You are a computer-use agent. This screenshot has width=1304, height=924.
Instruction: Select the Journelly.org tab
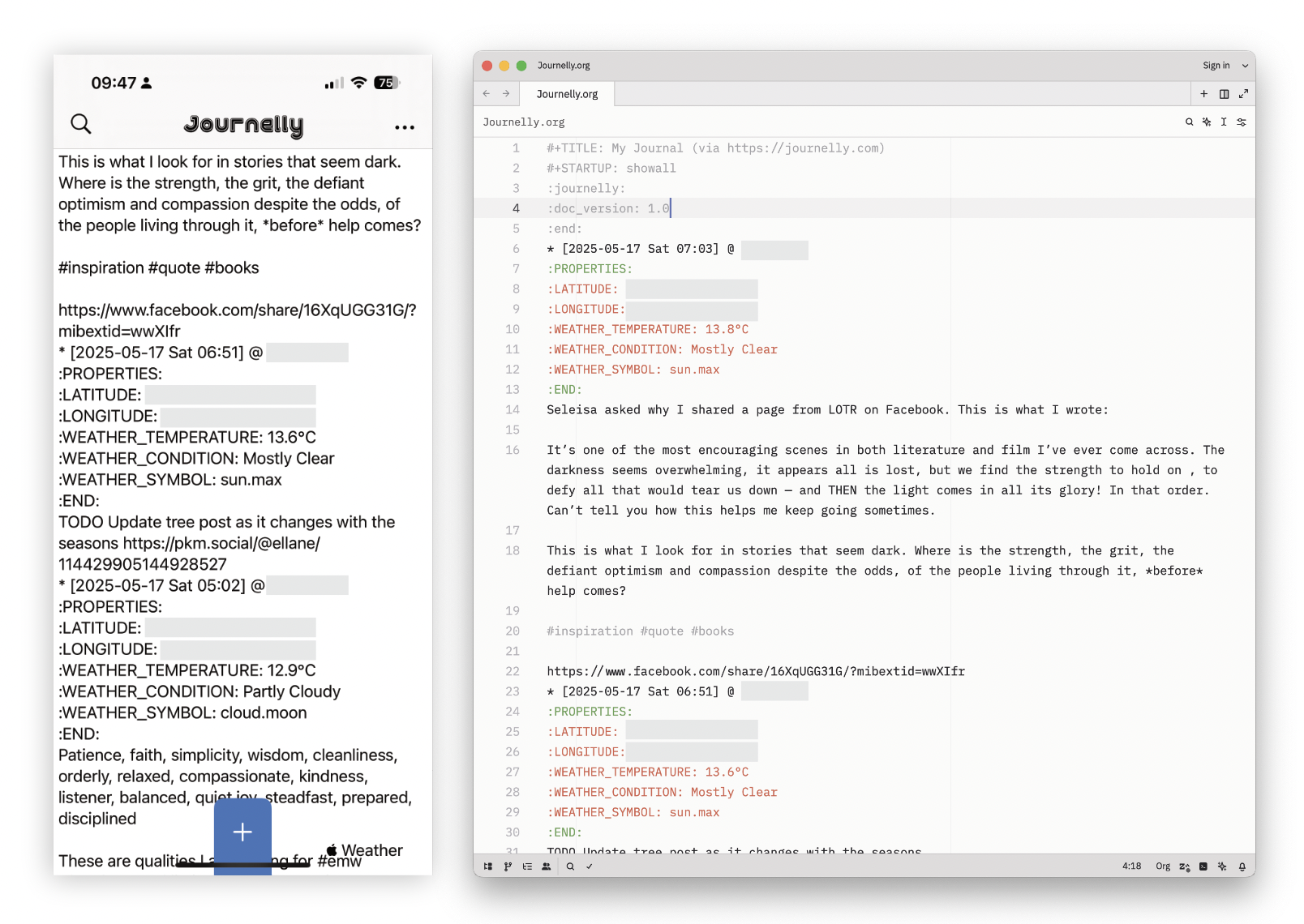[x=567, y=94]
